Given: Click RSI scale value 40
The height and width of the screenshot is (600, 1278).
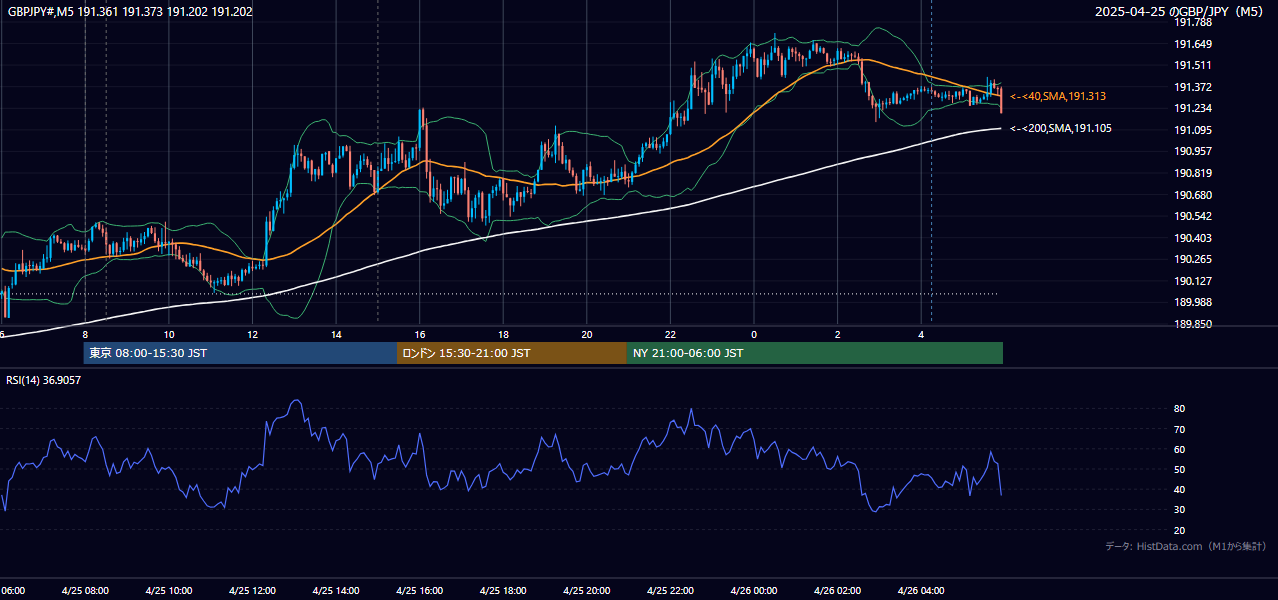Looking at the screenshot, I should pos(1180,489).
